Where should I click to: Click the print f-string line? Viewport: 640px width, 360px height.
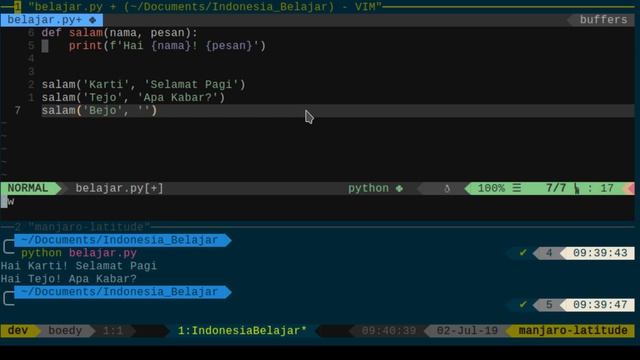click(x=167, y=46)
